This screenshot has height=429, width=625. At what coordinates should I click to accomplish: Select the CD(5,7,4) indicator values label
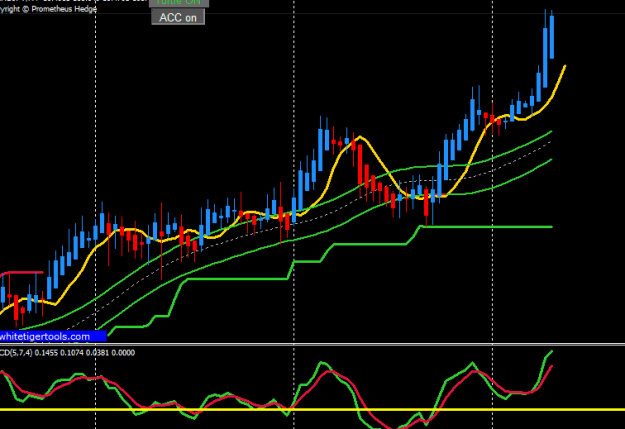click(x=67, y=352)
